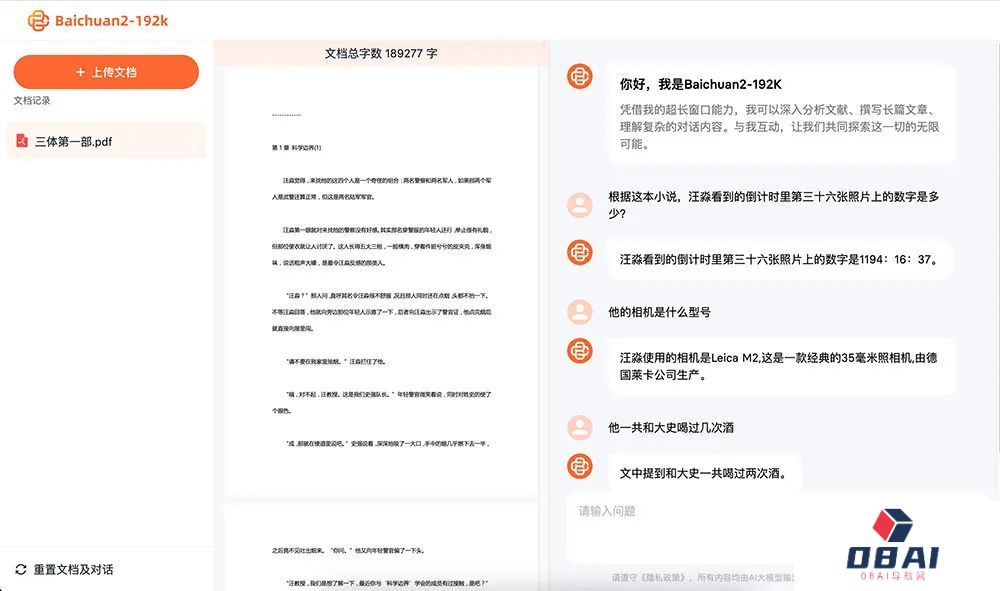This screenshot has height=591, width=1000.
Task: Click the Baichuan2-192k logo icon
Action: coord(38,20)
